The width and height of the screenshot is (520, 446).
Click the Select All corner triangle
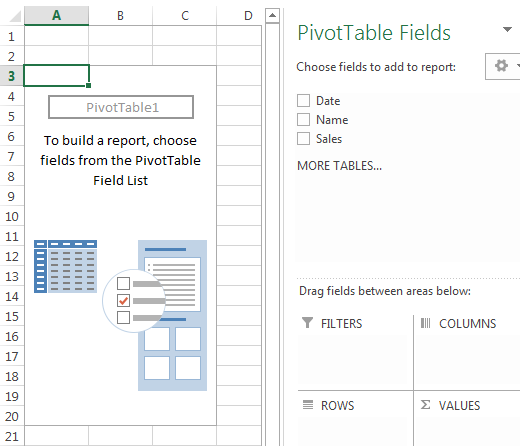click(15, 16)
